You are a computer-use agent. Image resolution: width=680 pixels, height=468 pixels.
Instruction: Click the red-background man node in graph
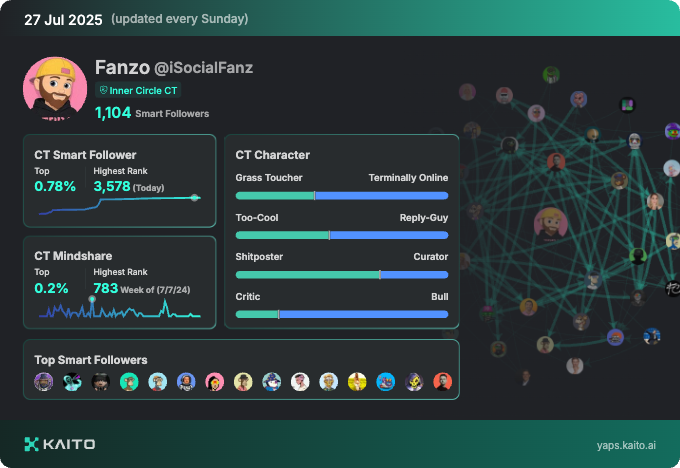[556, 162]
